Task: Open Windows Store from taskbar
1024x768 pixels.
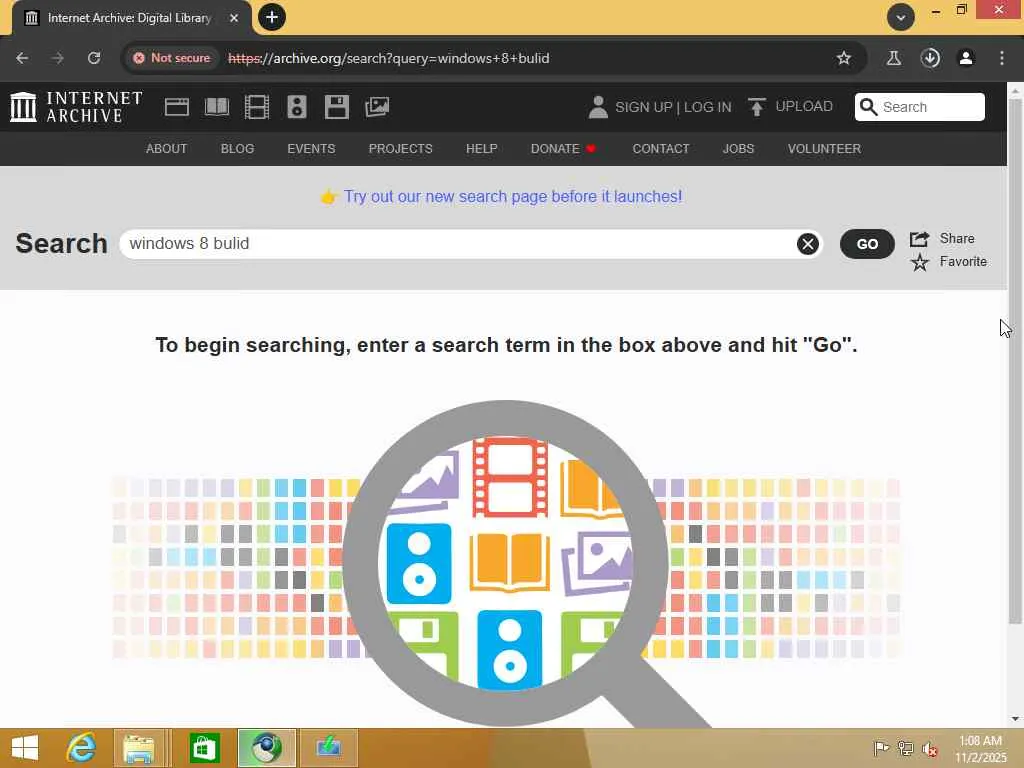Action: (204, 748)
